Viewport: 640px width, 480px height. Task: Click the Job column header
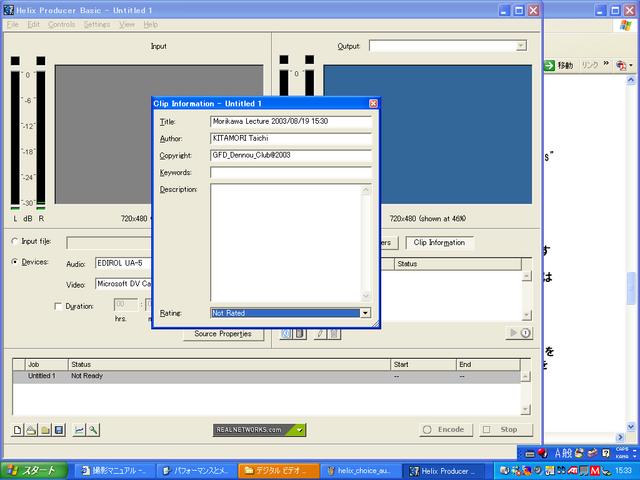(x=47, y=364)
